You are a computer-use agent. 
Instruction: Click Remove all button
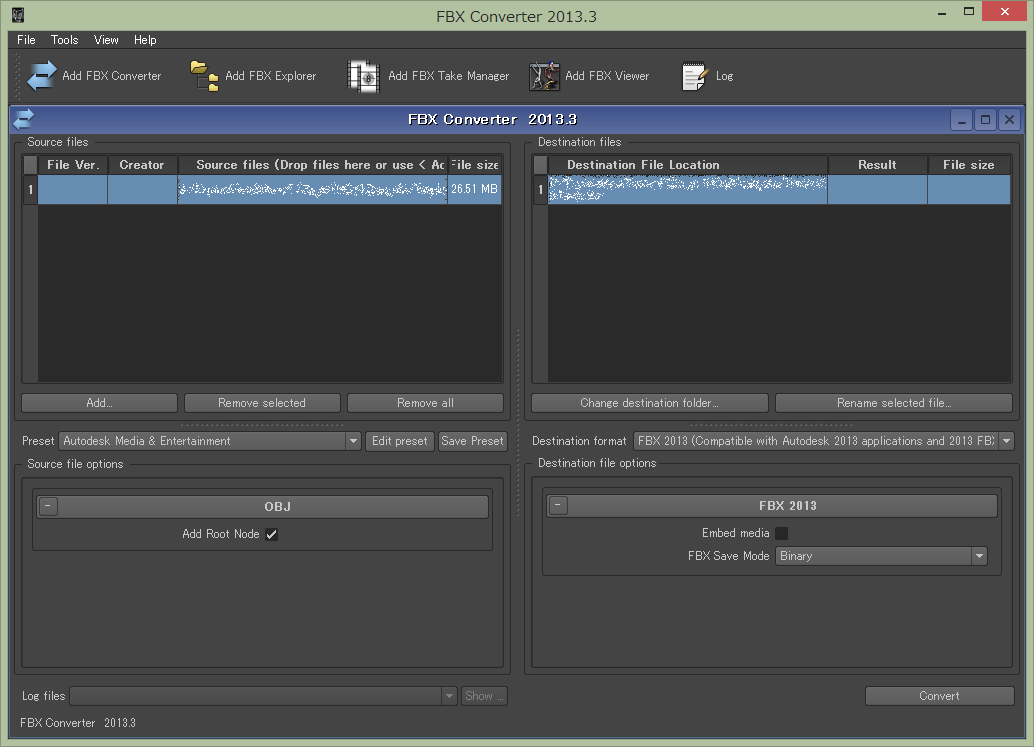click(425, 403)
